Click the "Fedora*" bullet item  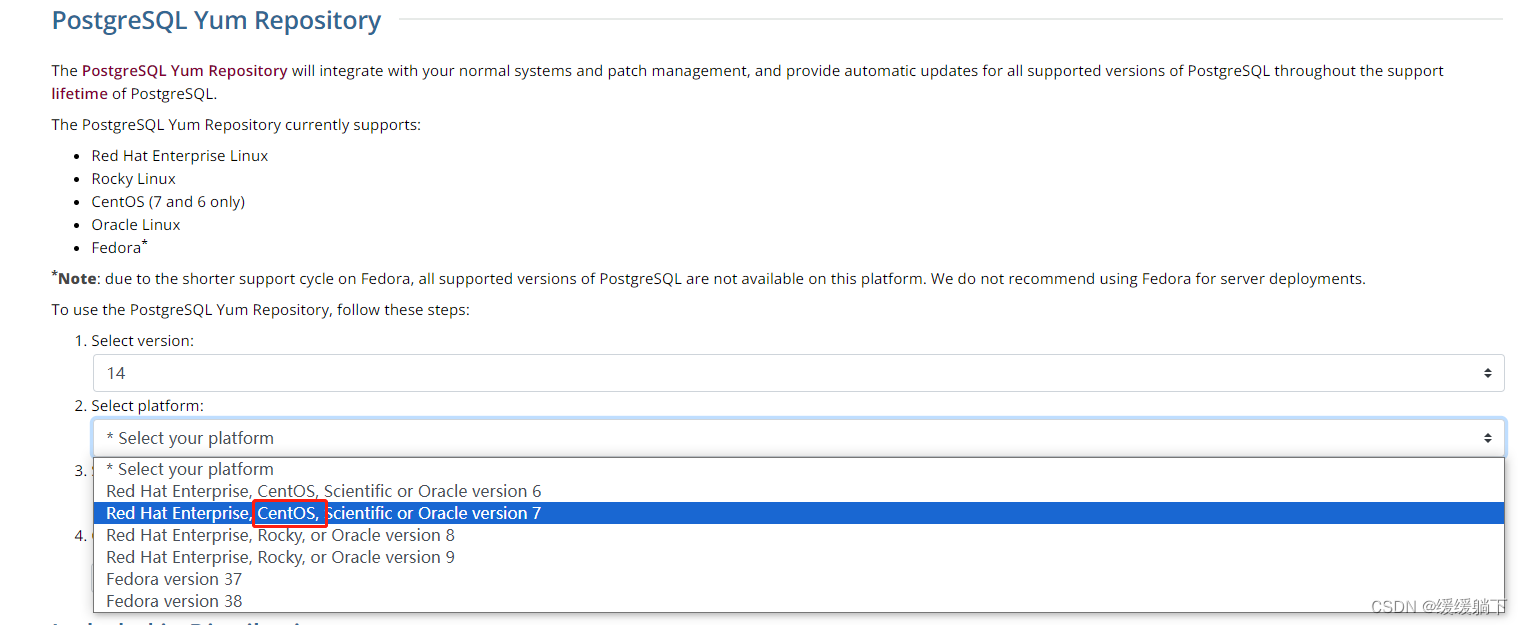tap(120, 247)
